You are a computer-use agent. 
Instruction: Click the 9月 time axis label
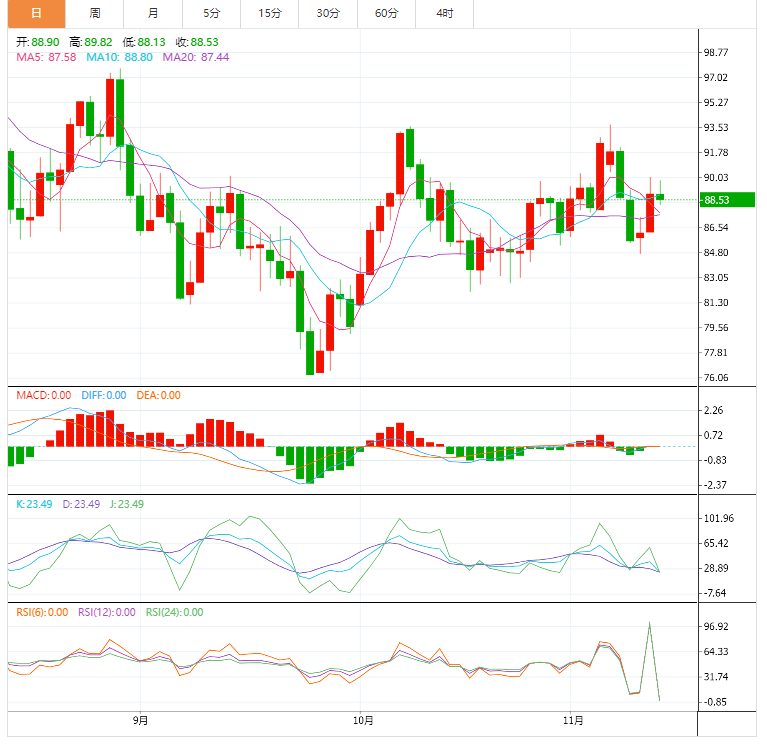pos(140,721)
